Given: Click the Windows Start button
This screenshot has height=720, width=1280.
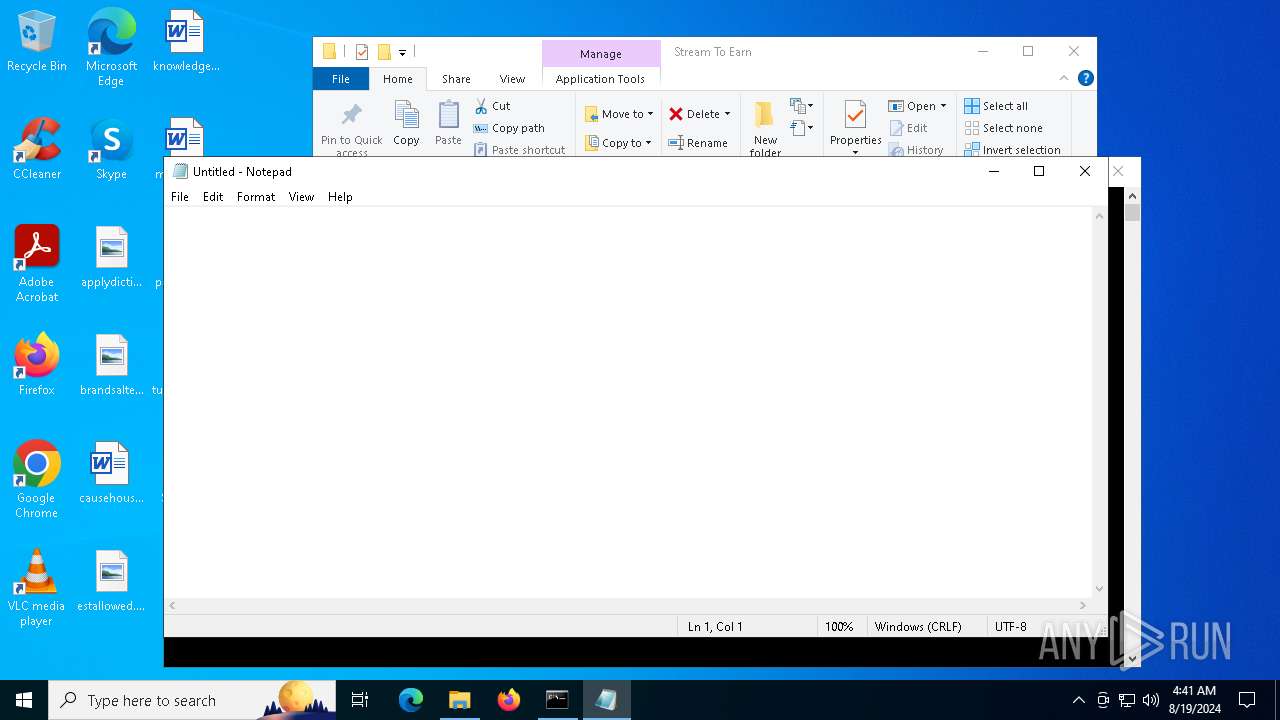Looking at the screenshot, I should coord(24,700).
